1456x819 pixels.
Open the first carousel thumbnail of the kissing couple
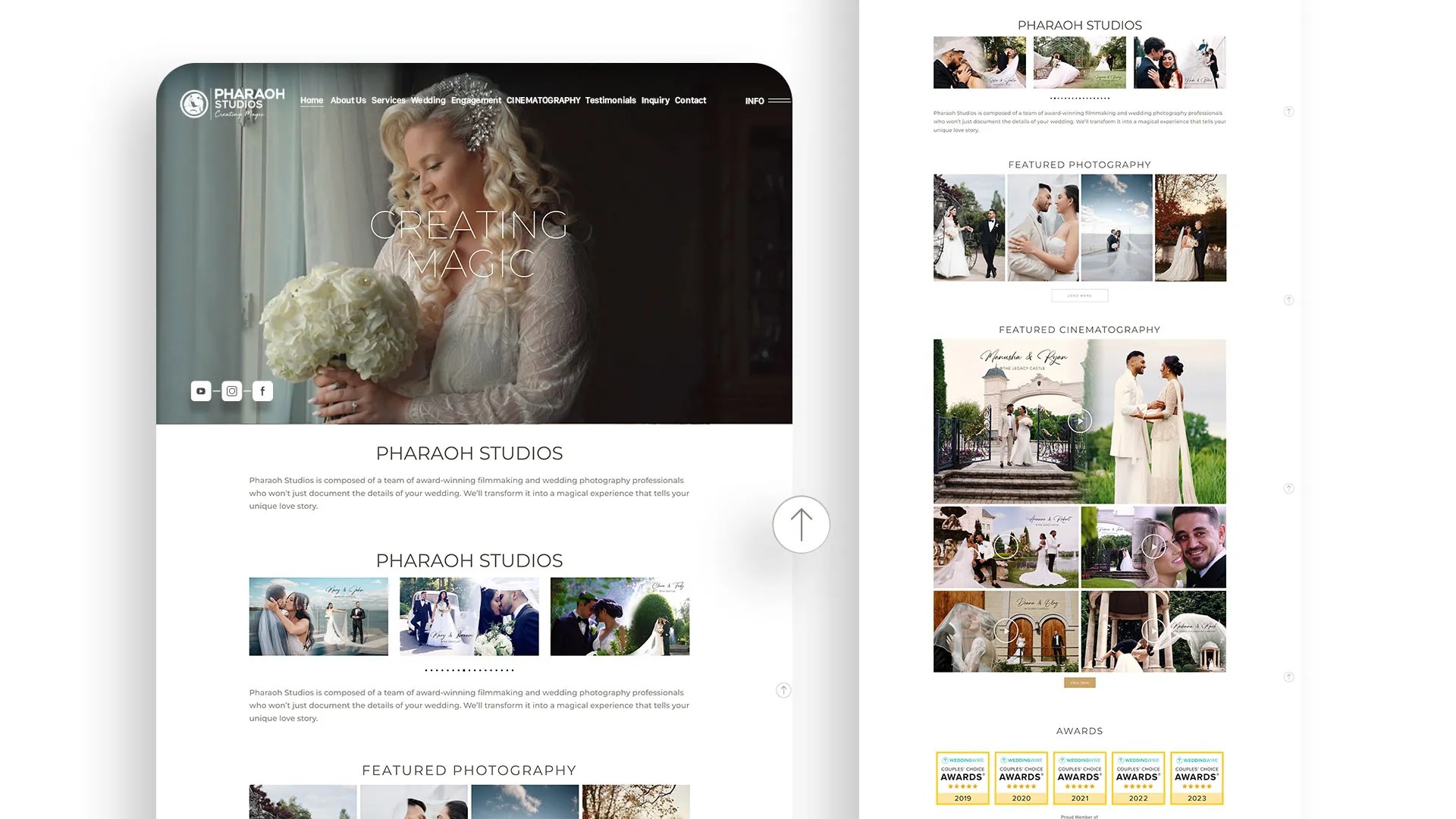coord(318,617)
